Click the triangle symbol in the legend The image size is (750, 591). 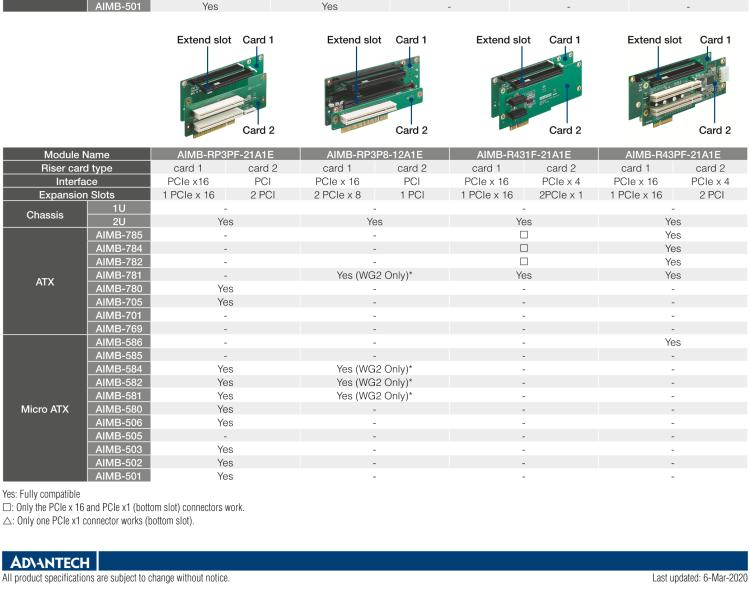[x=8, y=521]
